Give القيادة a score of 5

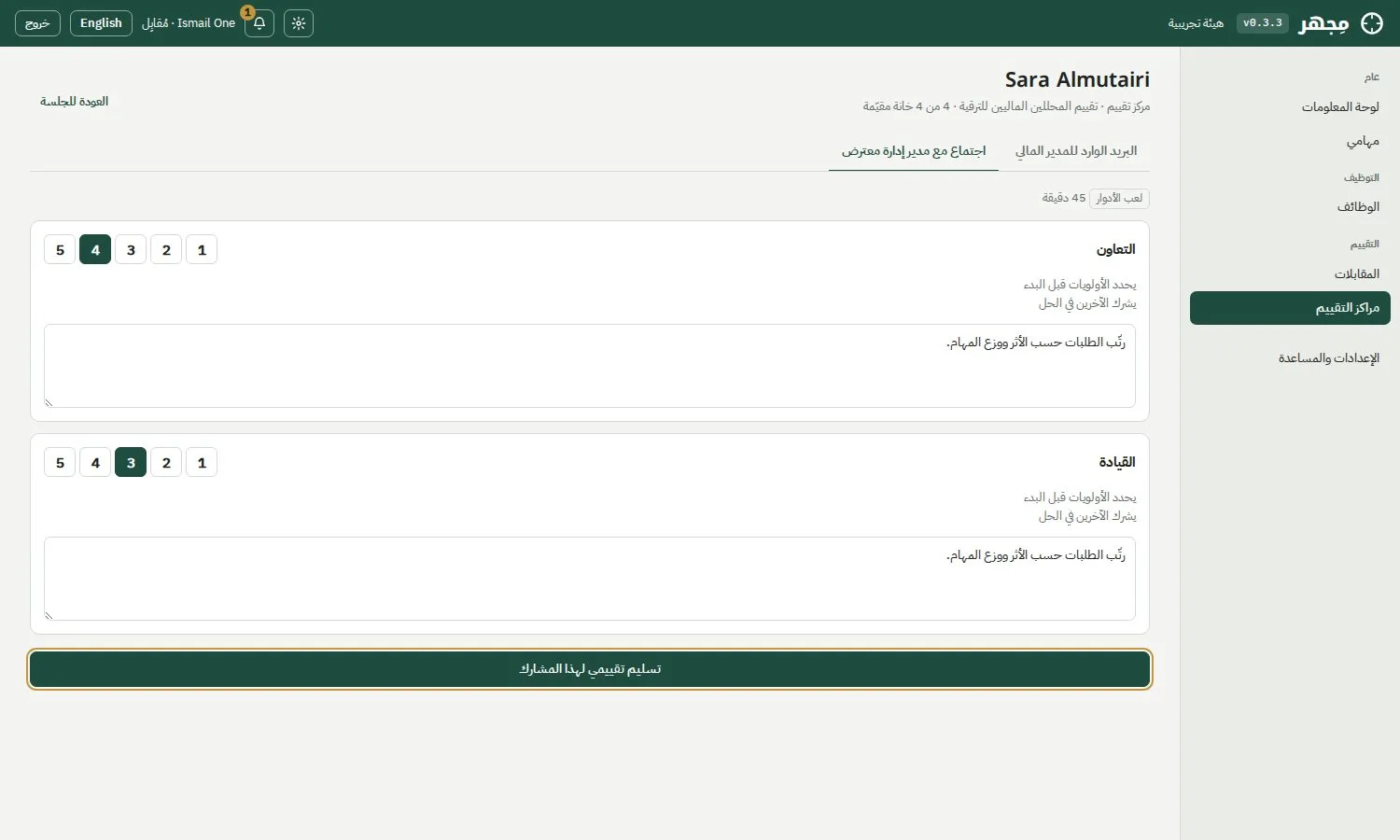[60, 463]
